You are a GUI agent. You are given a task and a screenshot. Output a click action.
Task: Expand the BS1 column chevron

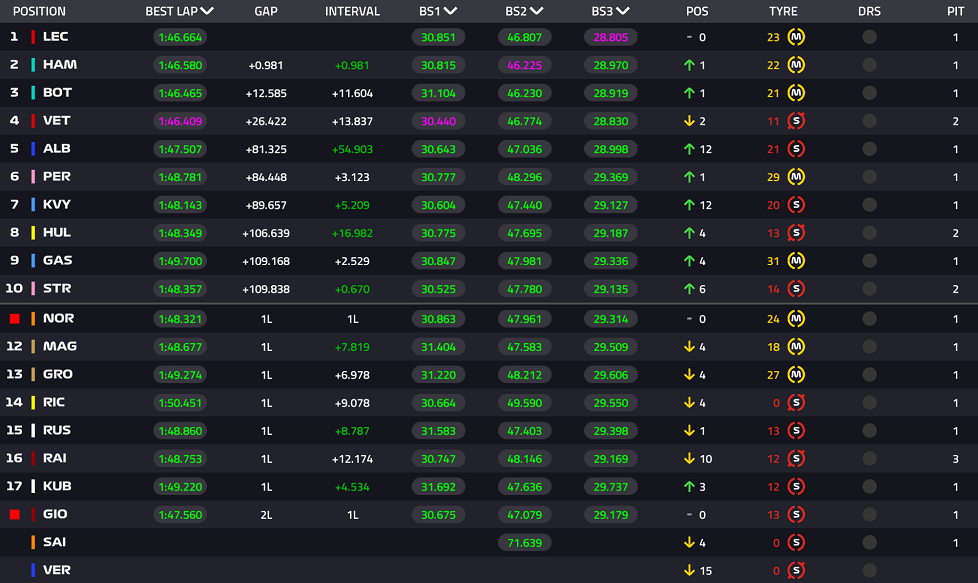click(x=450, y=11)
